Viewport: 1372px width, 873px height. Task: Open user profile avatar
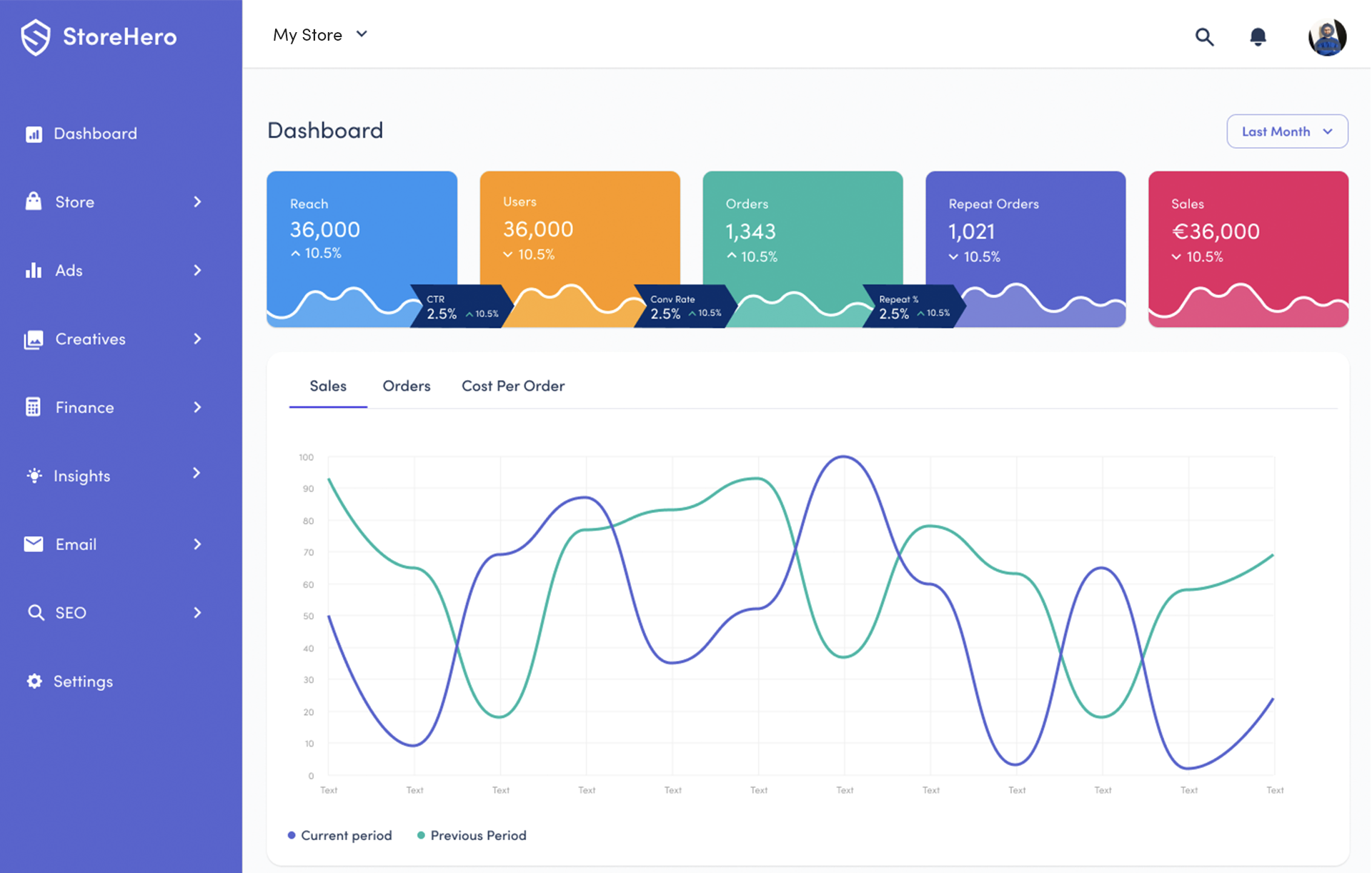coord(1327,36)
